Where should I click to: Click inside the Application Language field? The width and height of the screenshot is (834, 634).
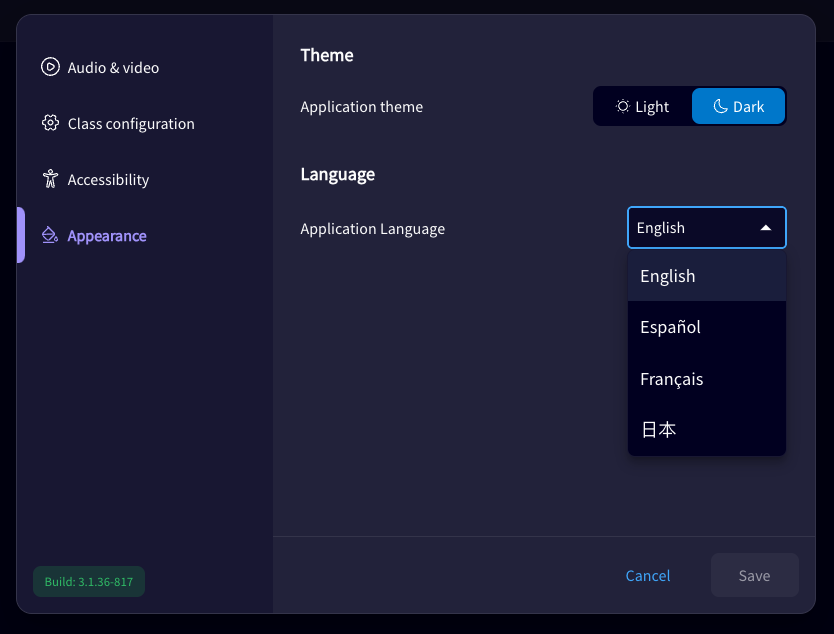click(690, 227)
